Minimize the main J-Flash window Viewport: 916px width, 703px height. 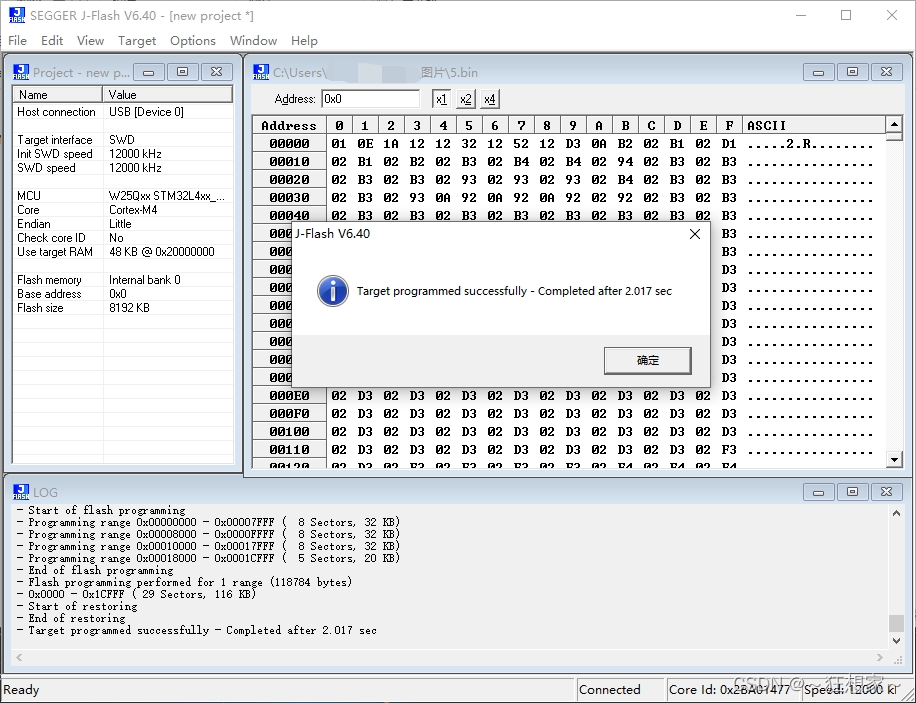coord(801,15)
